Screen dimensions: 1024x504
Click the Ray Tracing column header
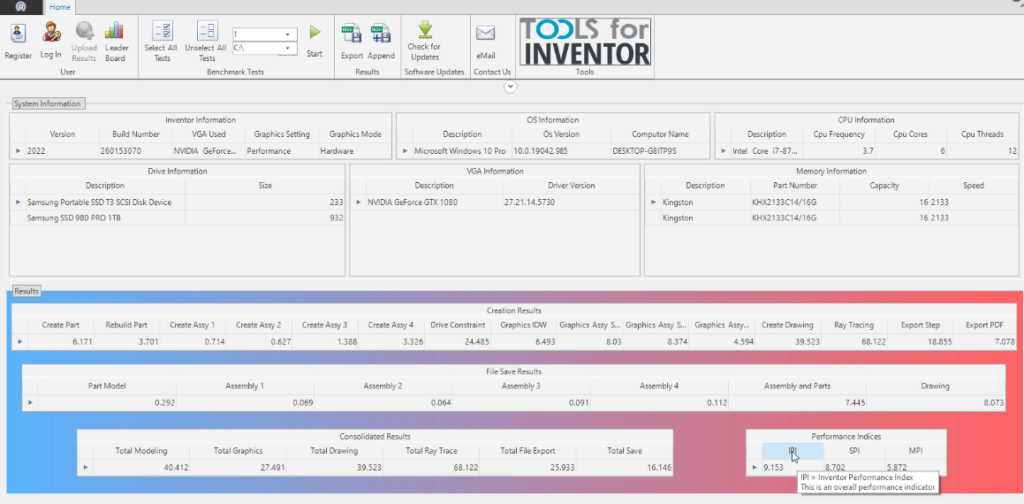[x=852, y=325]
